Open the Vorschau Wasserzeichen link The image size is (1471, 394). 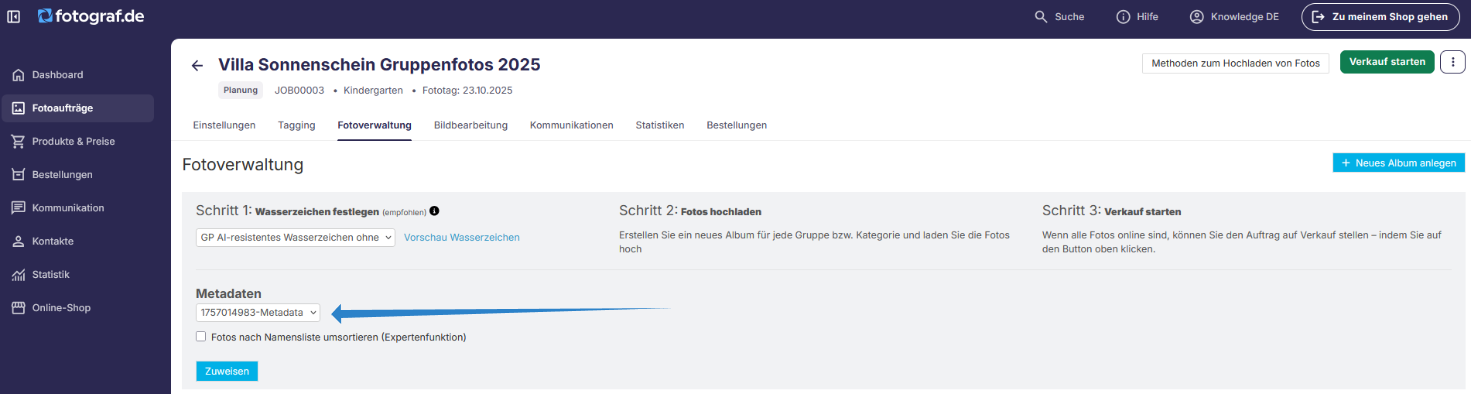pos(462,237)
